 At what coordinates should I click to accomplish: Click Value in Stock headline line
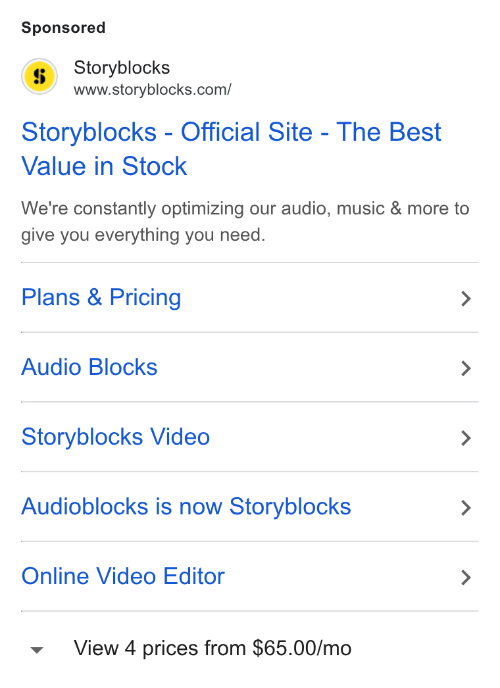[104, 166]
